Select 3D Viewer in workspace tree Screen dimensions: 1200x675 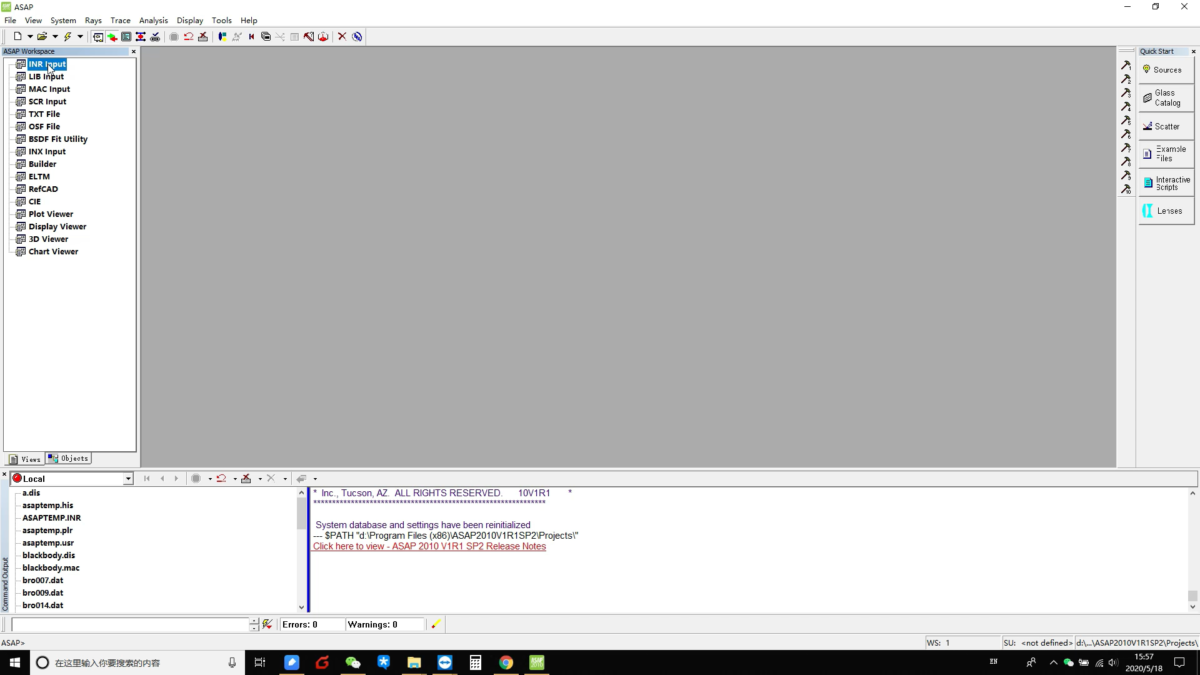point(48,239)
